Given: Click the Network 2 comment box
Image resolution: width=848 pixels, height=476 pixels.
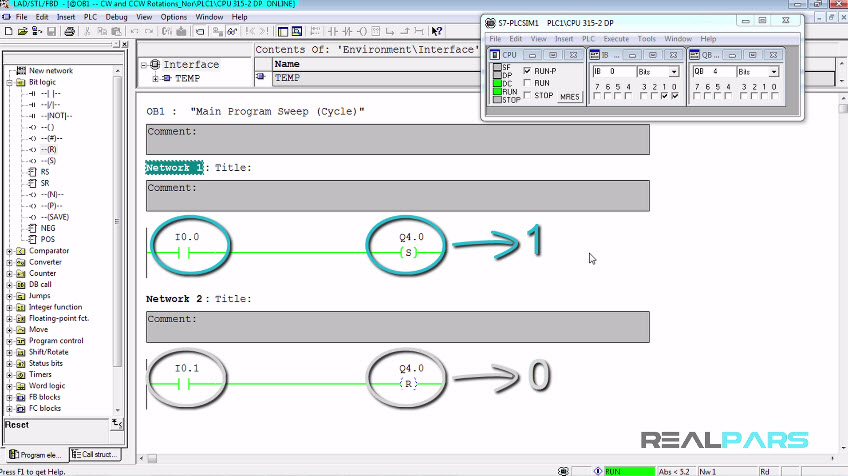Looking at the screenshot, I should pos(398,327).
